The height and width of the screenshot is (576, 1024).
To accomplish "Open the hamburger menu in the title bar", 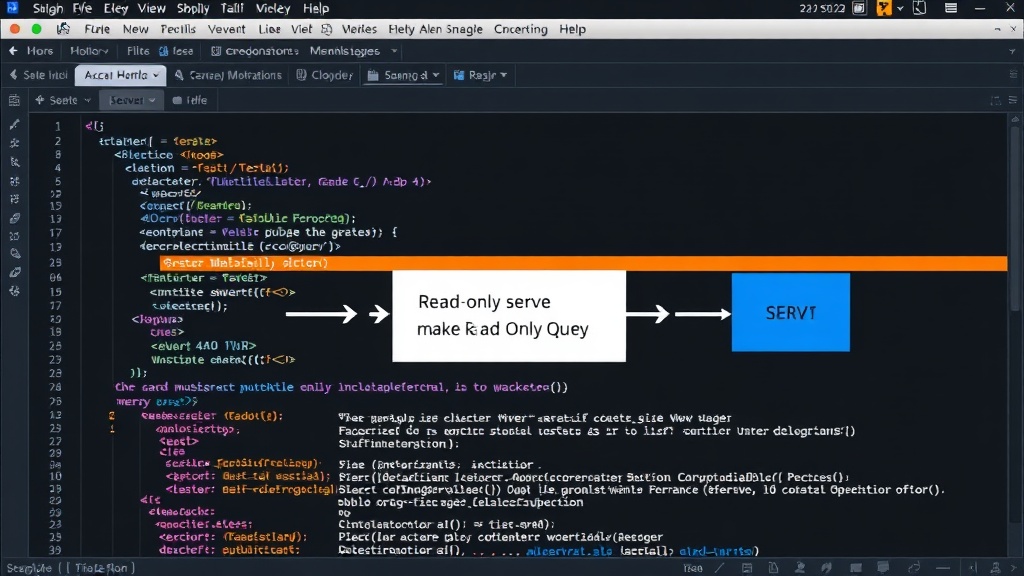I will [951, 8].
